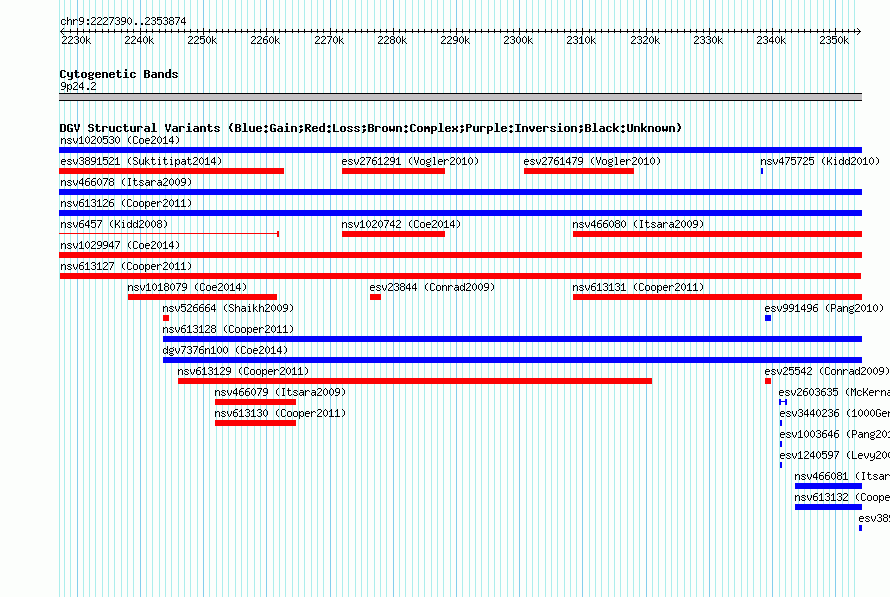Viewport: 890px width, 597px height.
Task: Select the nsv613131 (Cooper2011) label
Action: 638,287
